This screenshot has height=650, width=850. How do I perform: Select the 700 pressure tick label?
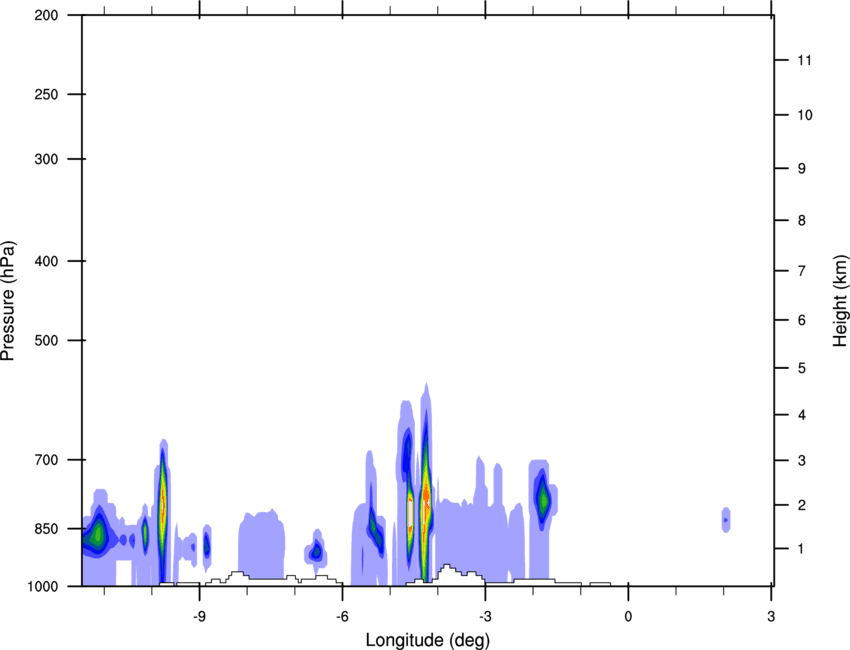pyautogui.click(x=46, y=460)
